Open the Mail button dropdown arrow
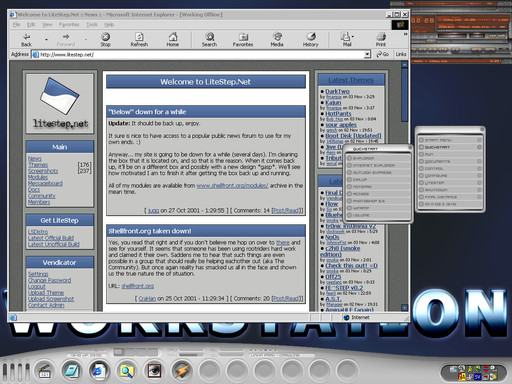512x384 pixels. coord(353,37)
